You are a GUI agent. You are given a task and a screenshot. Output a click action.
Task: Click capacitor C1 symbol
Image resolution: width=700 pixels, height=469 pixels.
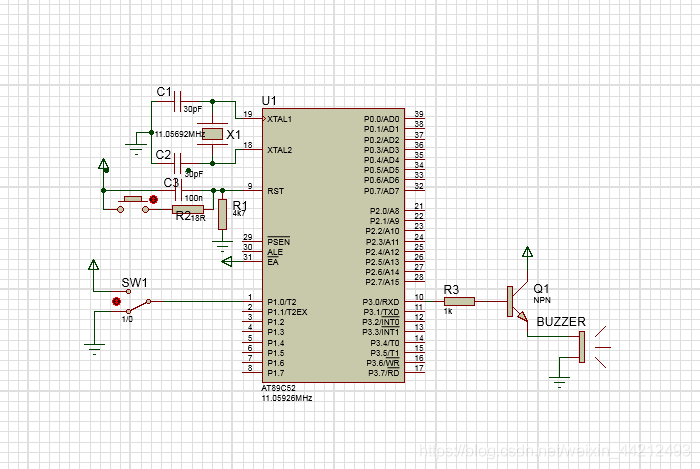coord(178,103)
